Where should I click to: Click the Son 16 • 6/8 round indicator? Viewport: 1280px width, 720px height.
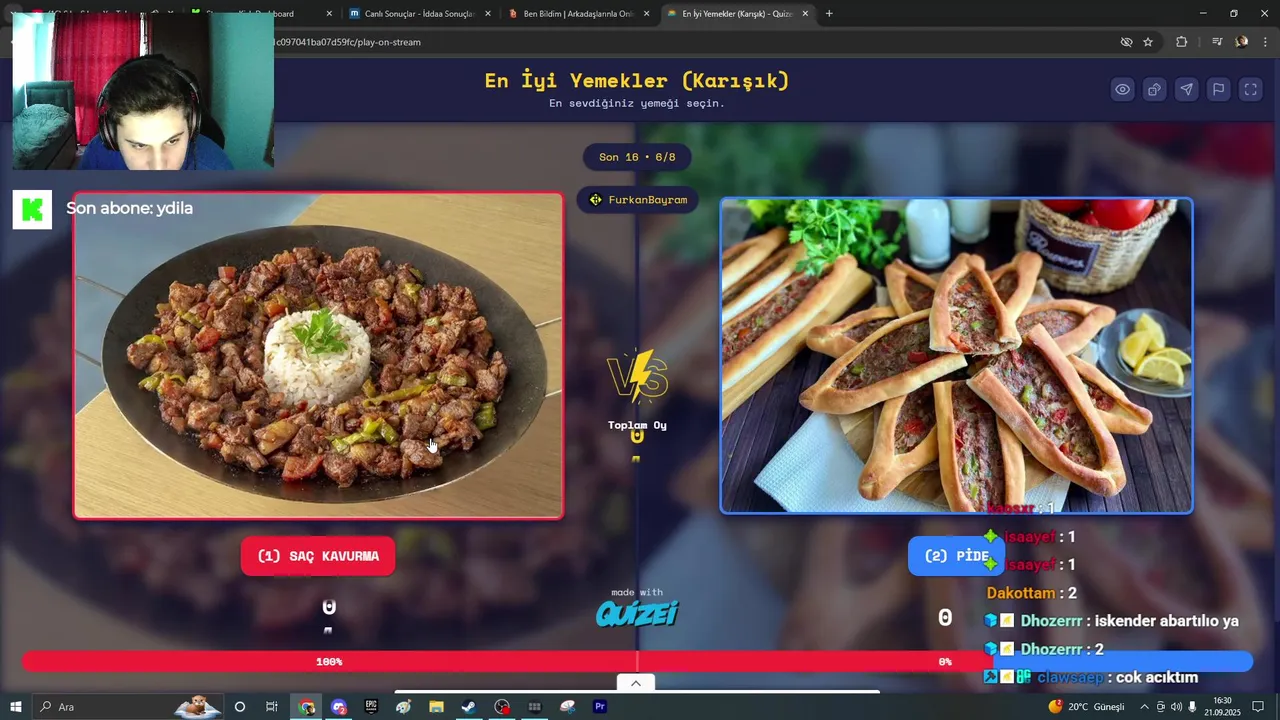[637, 157]
